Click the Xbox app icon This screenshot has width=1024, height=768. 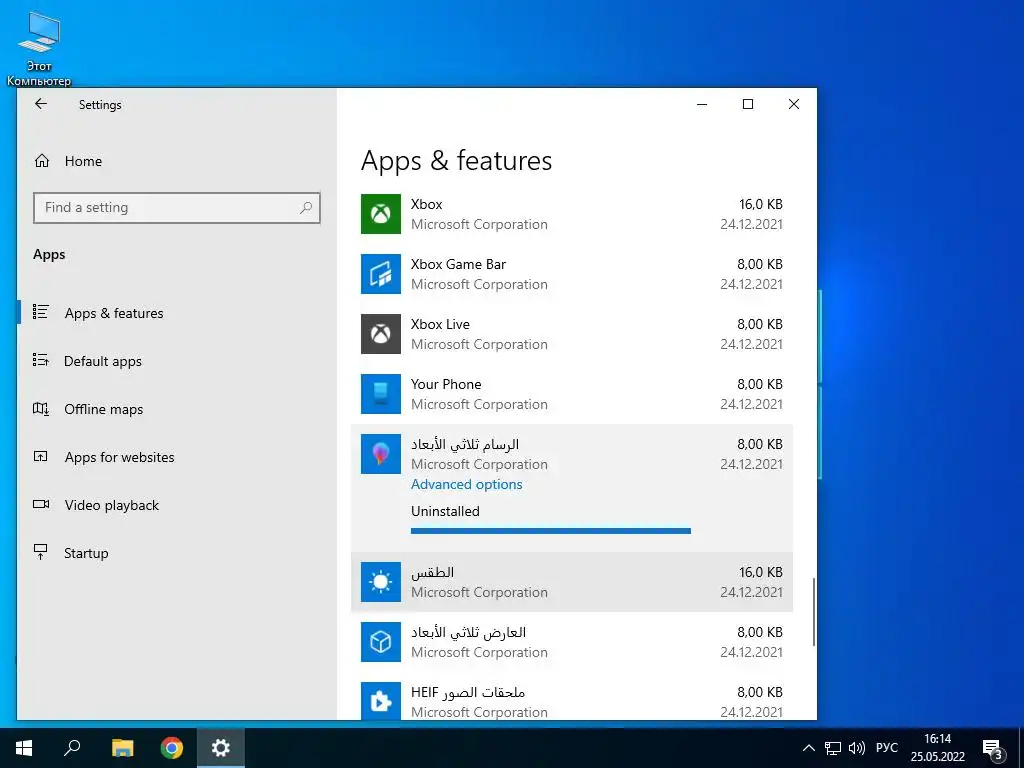point(381,214)
